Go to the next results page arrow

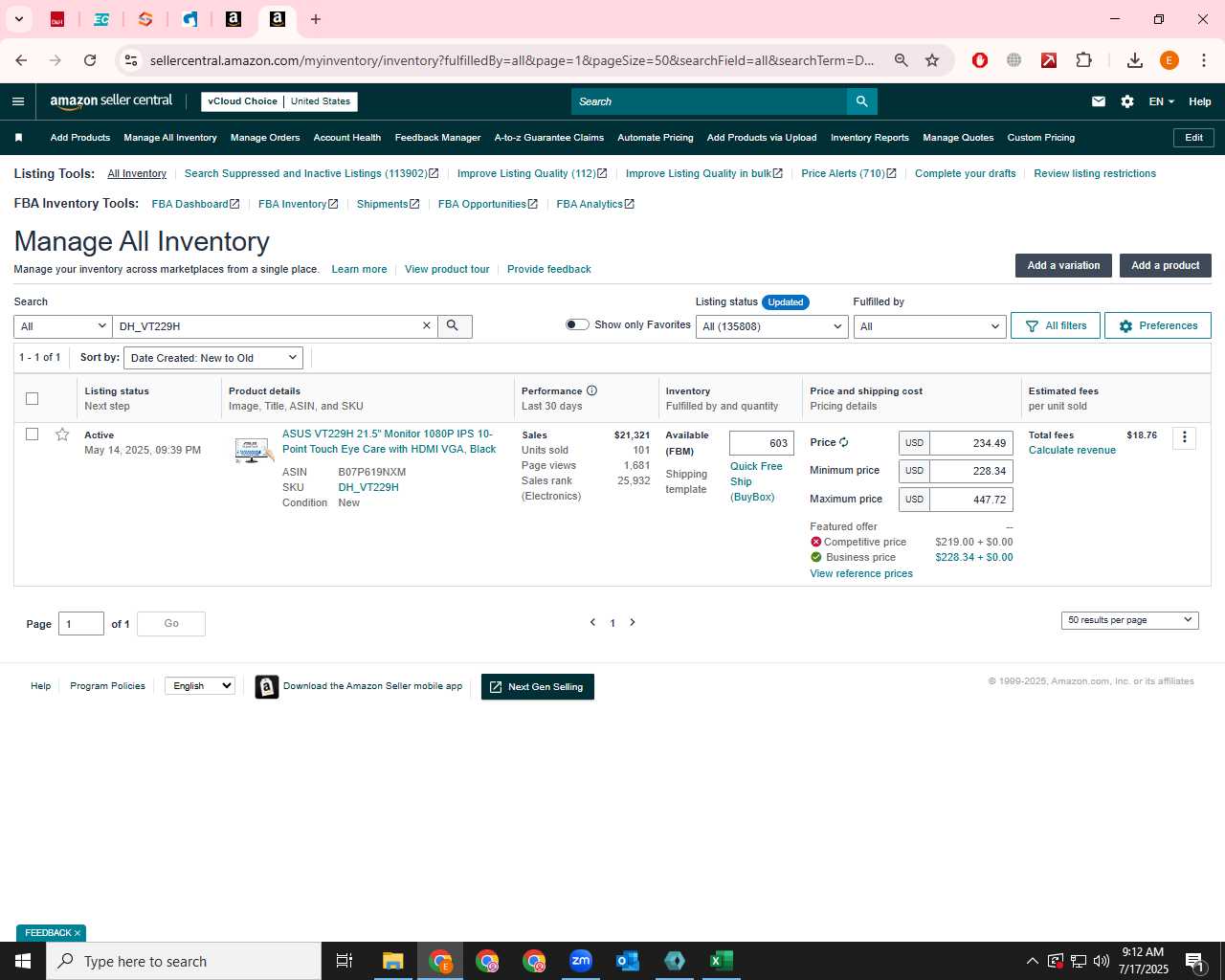point(633,622)
